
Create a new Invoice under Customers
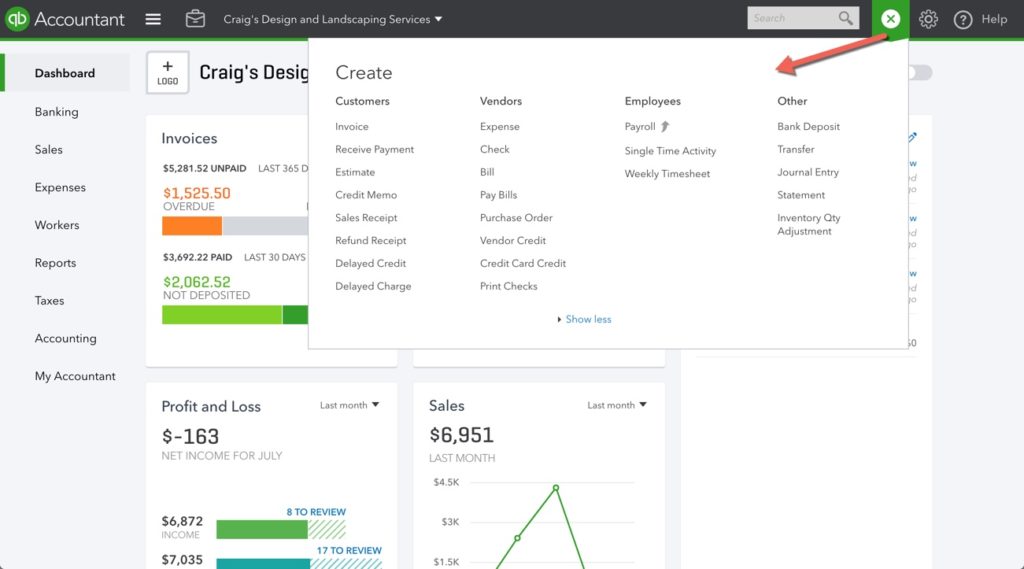tap(352, 127)
